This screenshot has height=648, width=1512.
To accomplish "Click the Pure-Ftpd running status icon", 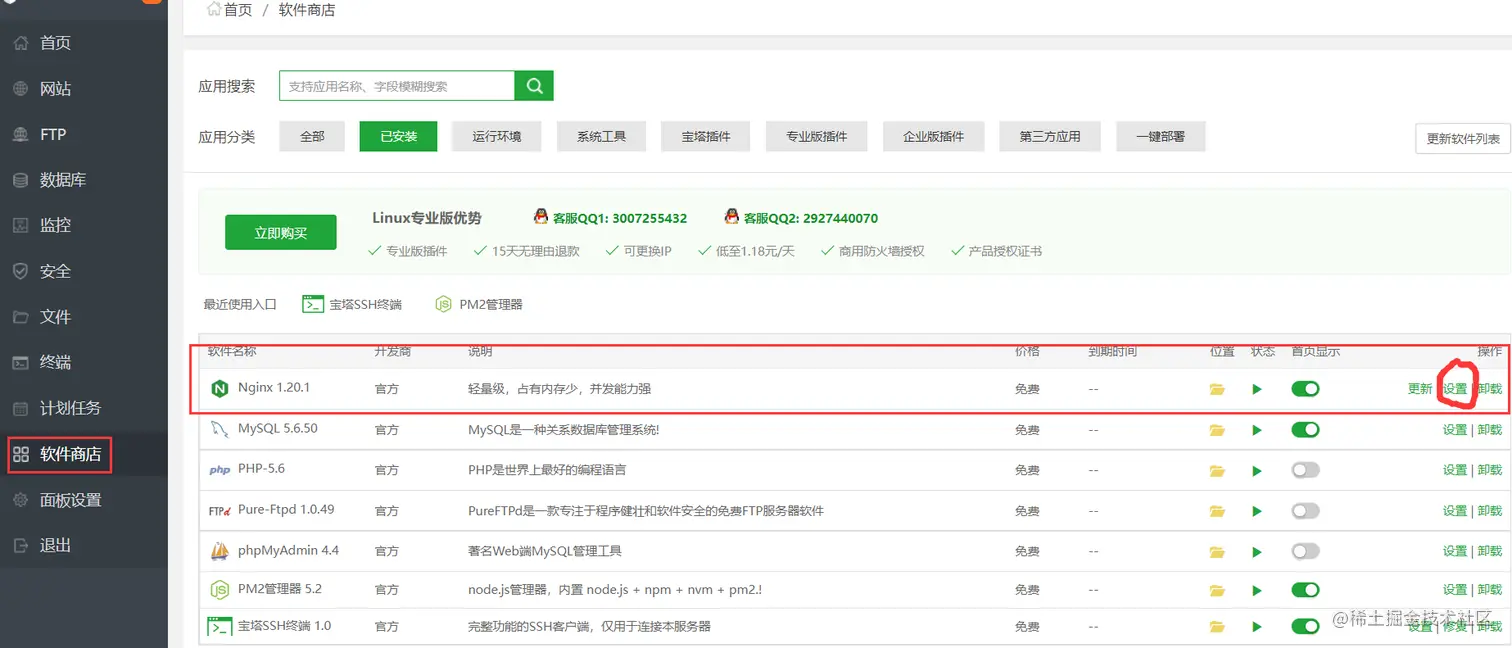I will [1258, 511].
